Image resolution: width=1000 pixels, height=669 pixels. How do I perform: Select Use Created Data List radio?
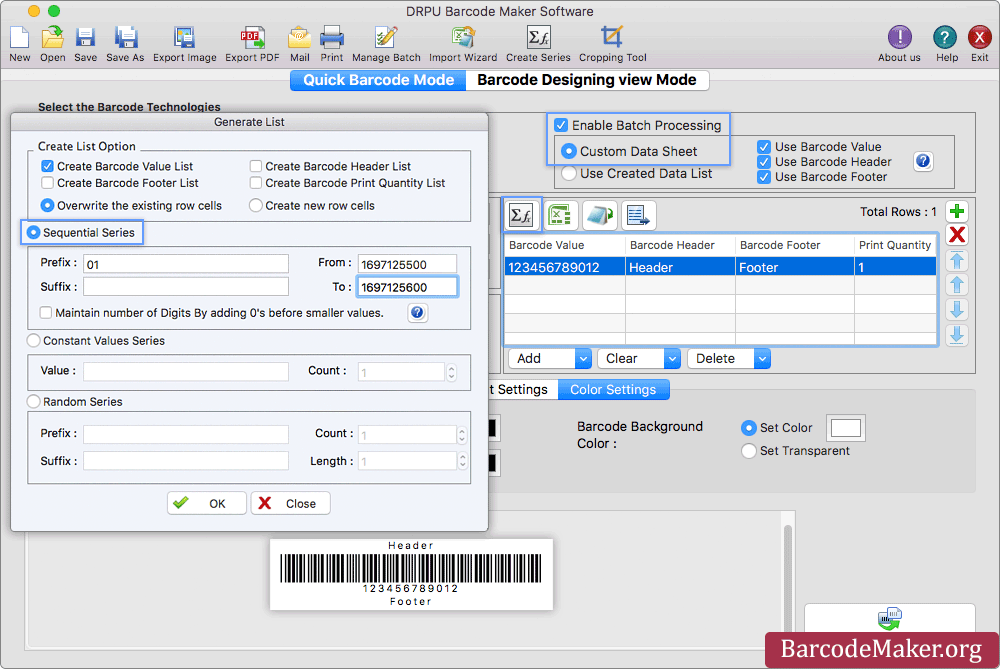point(569,173)
